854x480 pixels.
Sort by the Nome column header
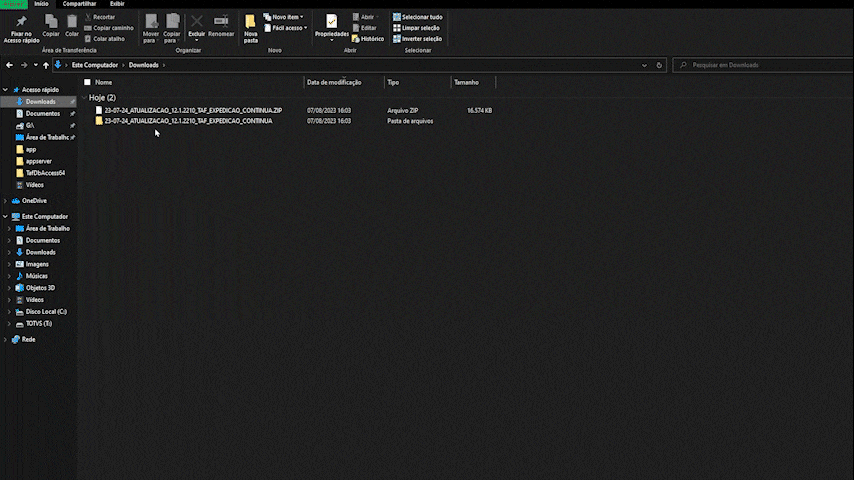(103, 82)
